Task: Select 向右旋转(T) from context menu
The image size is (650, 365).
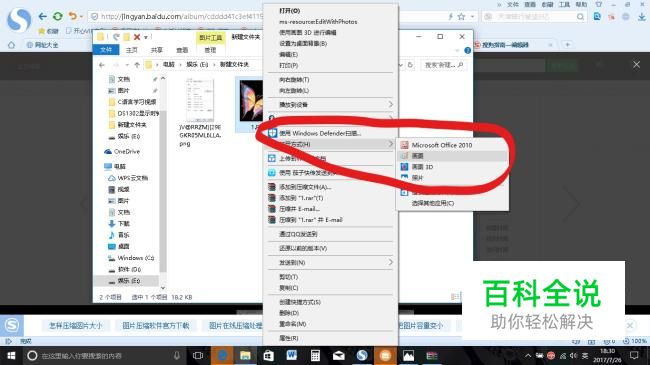Action: pyautogui.click(x=294, y=80)
